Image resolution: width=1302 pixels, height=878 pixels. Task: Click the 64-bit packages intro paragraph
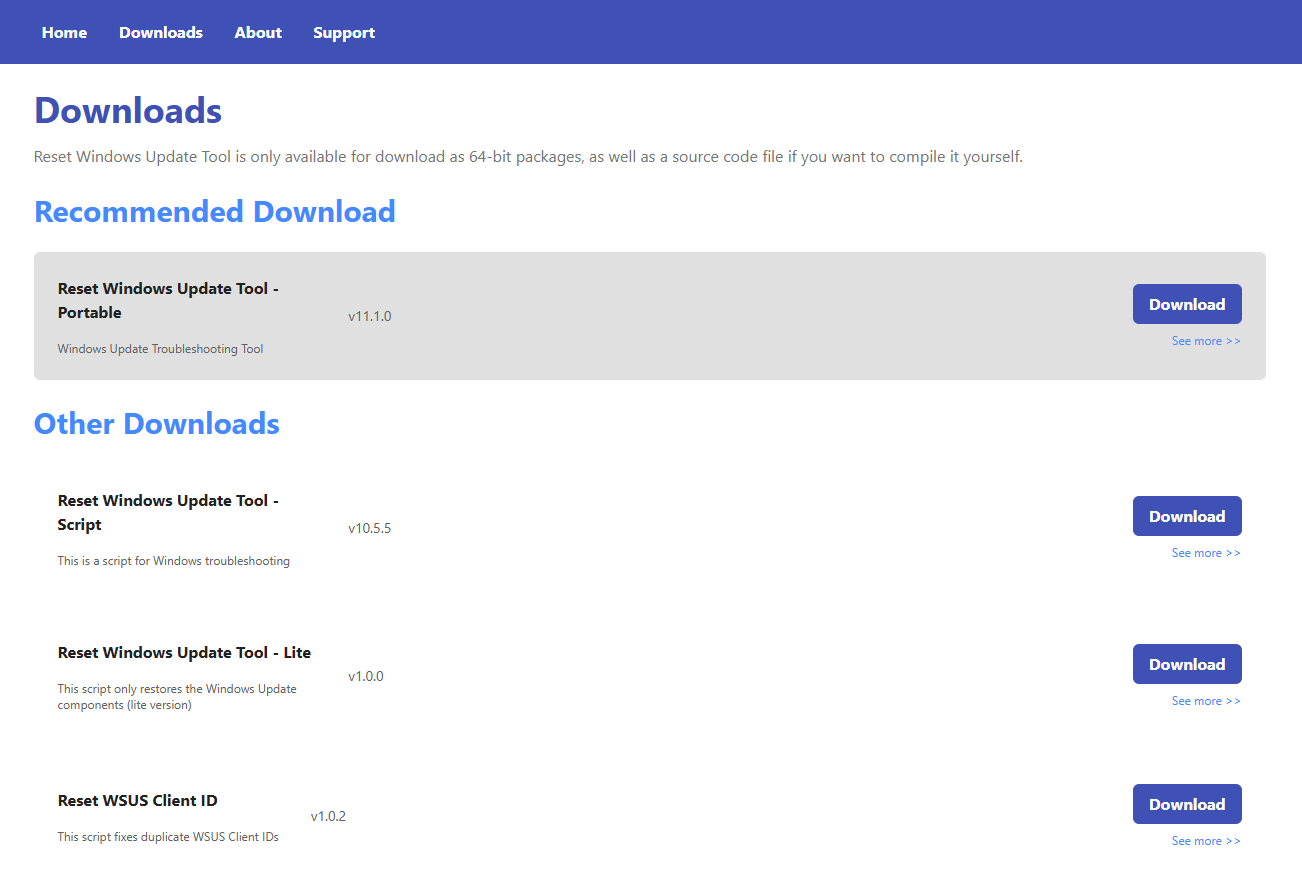click(528, 157)
